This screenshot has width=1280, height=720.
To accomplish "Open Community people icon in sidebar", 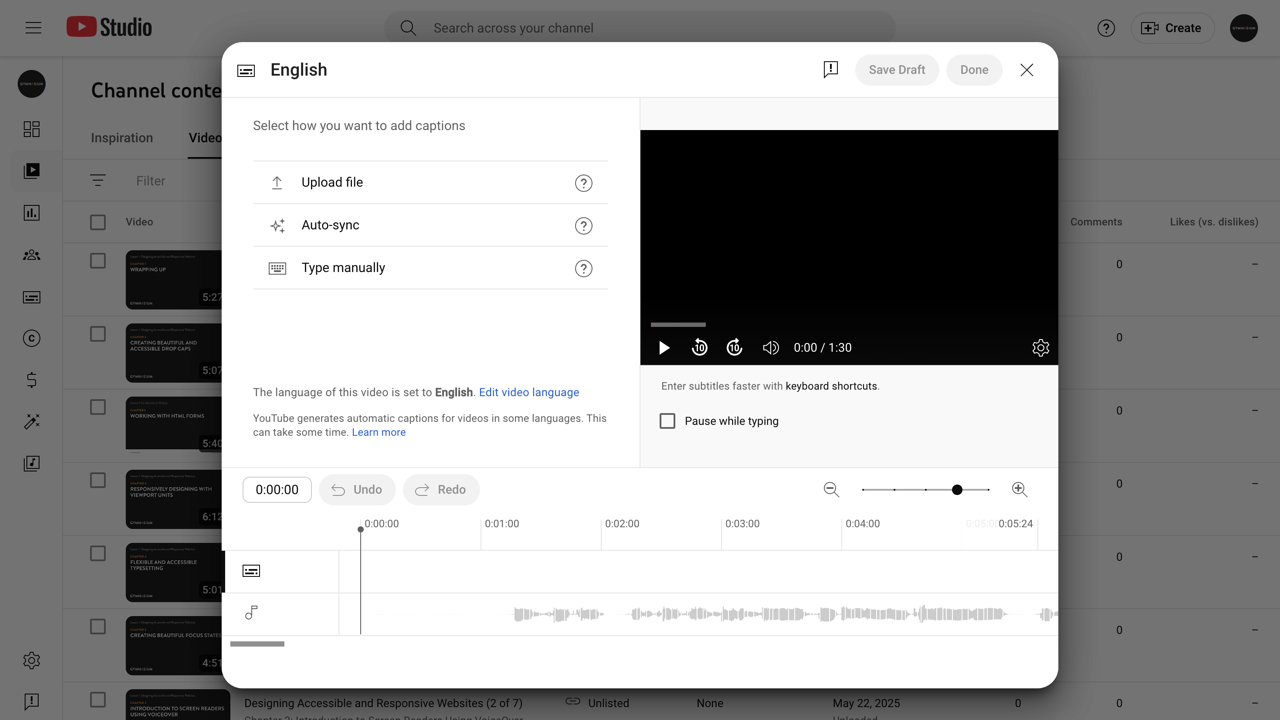I will pyautogui.click(x=32, y=255).
